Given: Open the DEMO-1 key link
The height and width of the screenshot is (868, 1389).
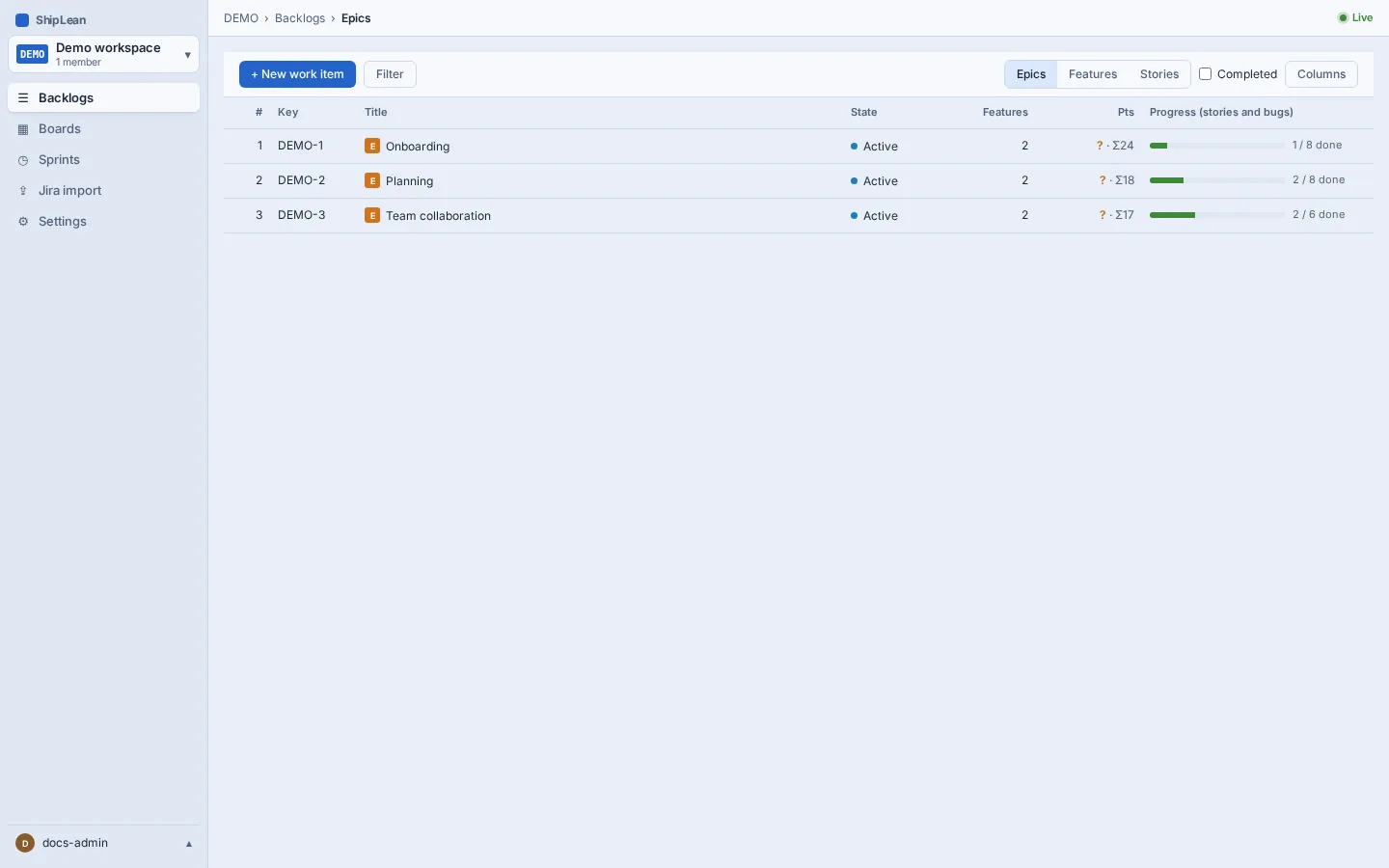Looking at the screenshot, I should [301, 146].
